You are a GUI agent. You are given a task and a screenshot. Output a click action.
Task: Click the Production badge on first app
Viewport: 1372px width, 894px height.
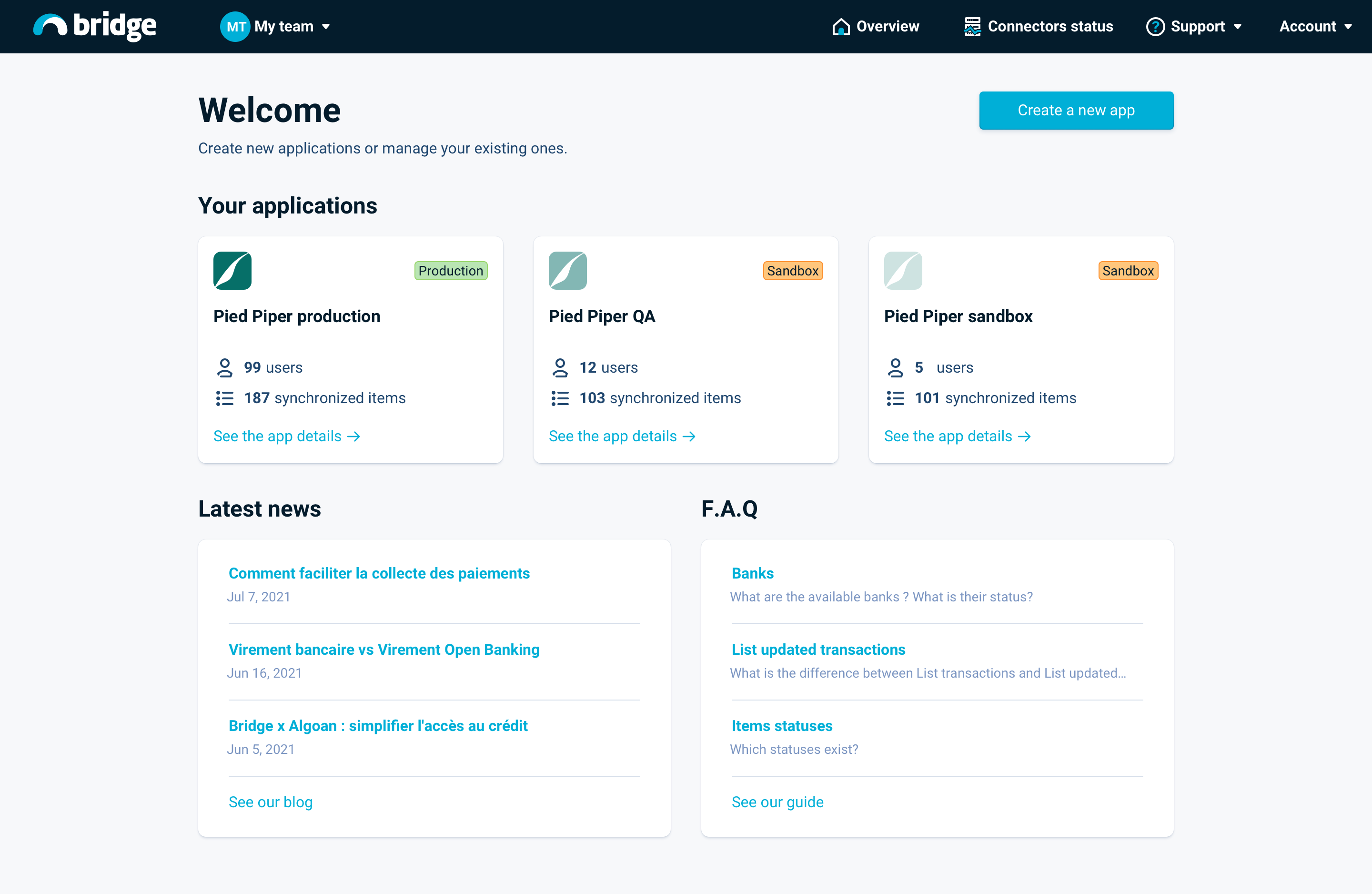click(451, 271)
